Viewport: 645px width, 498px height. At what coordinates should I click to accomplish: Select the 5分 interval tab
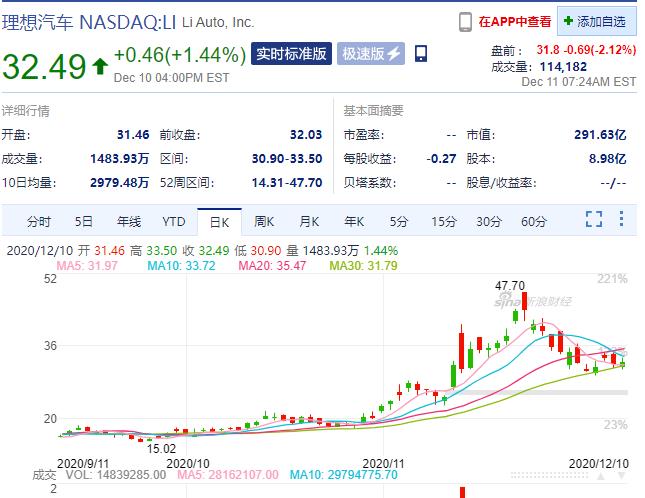[399, 222]
